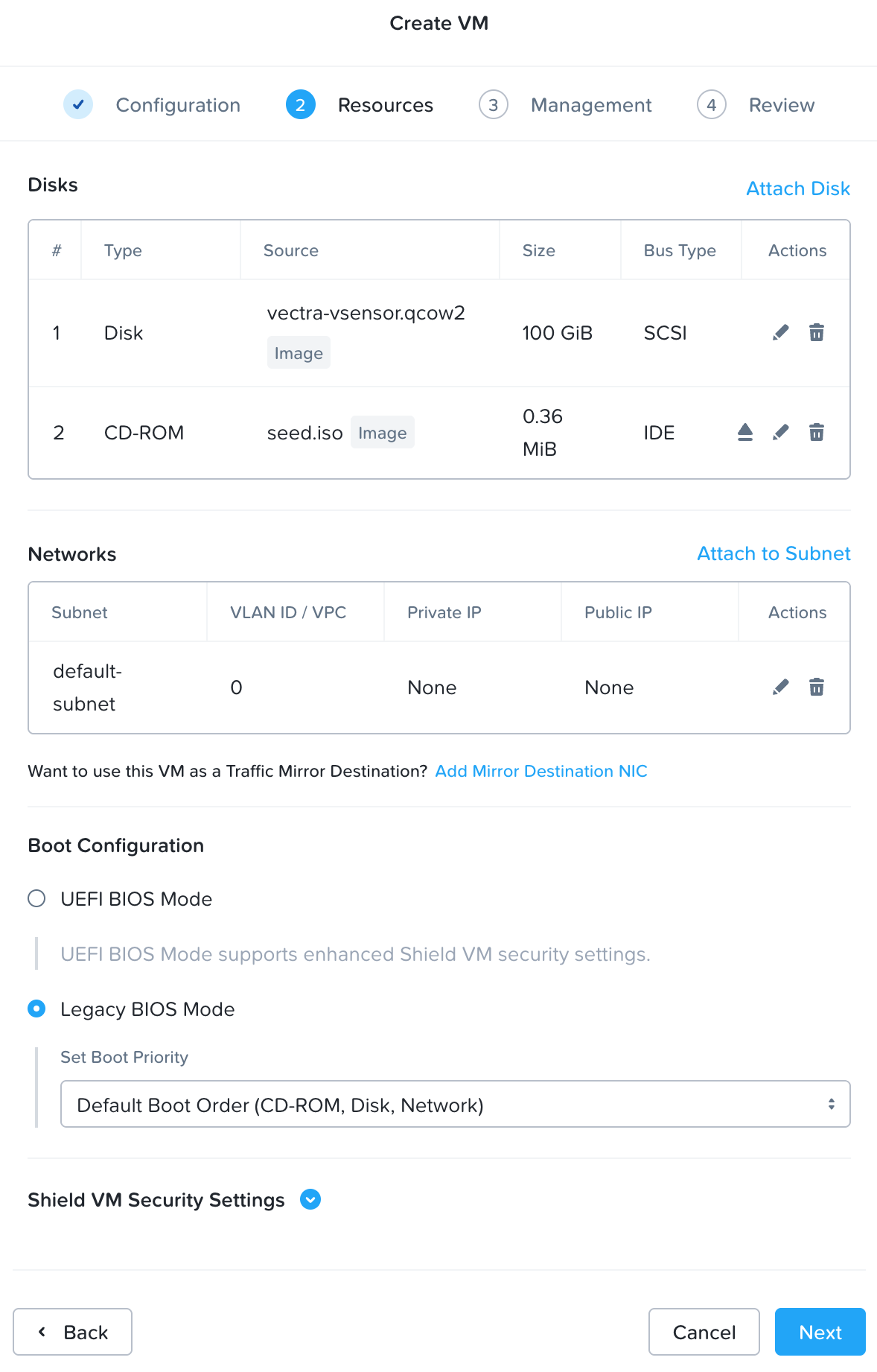Viewport: 877px width, 1372px height.
Task: Delete the seed.iso CD-ROM entry
Action: (x=817, y=432)
